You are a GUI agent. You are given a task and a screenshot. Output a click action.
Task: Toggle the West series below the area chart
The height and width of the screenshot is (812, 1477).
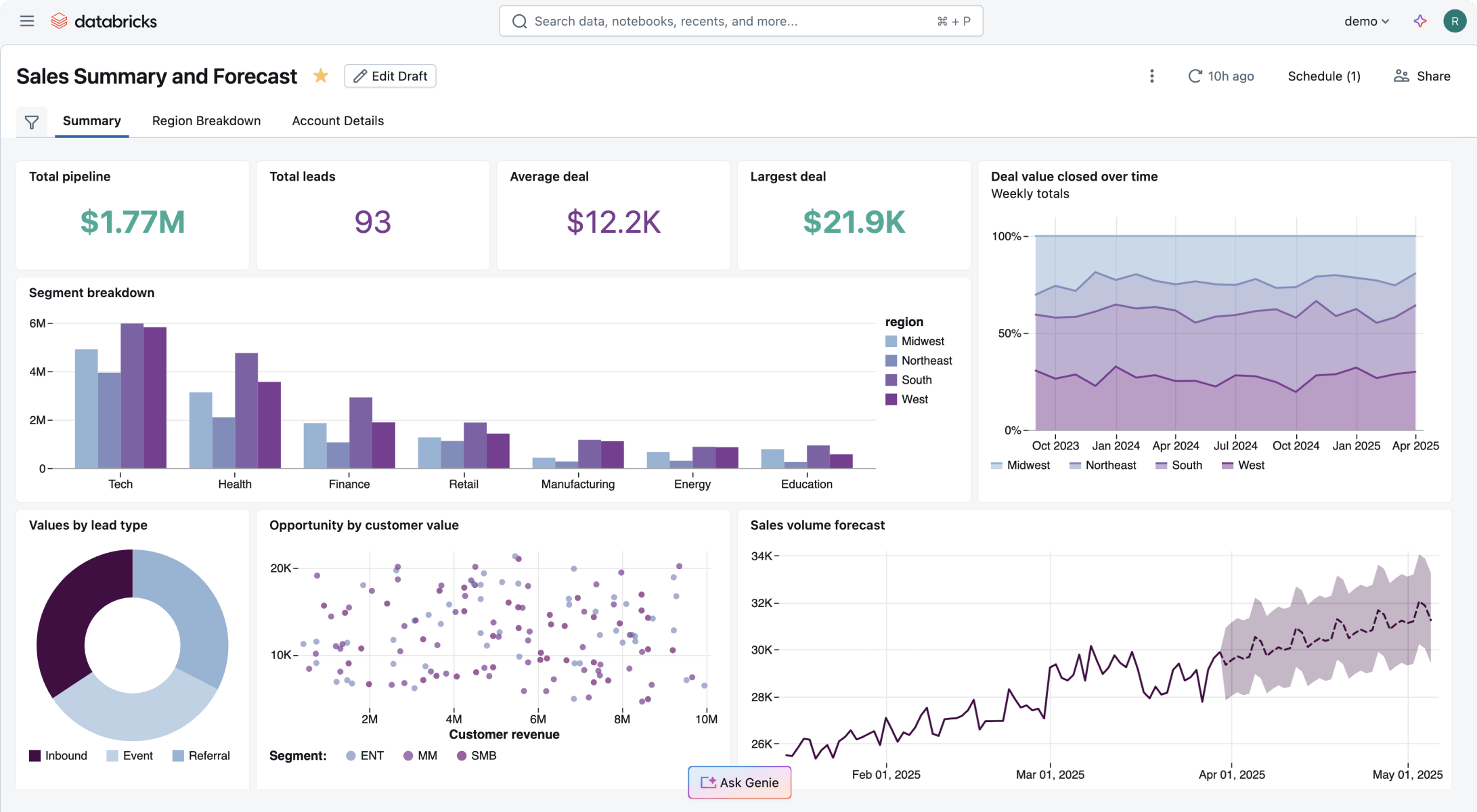tap(1243, 465)
